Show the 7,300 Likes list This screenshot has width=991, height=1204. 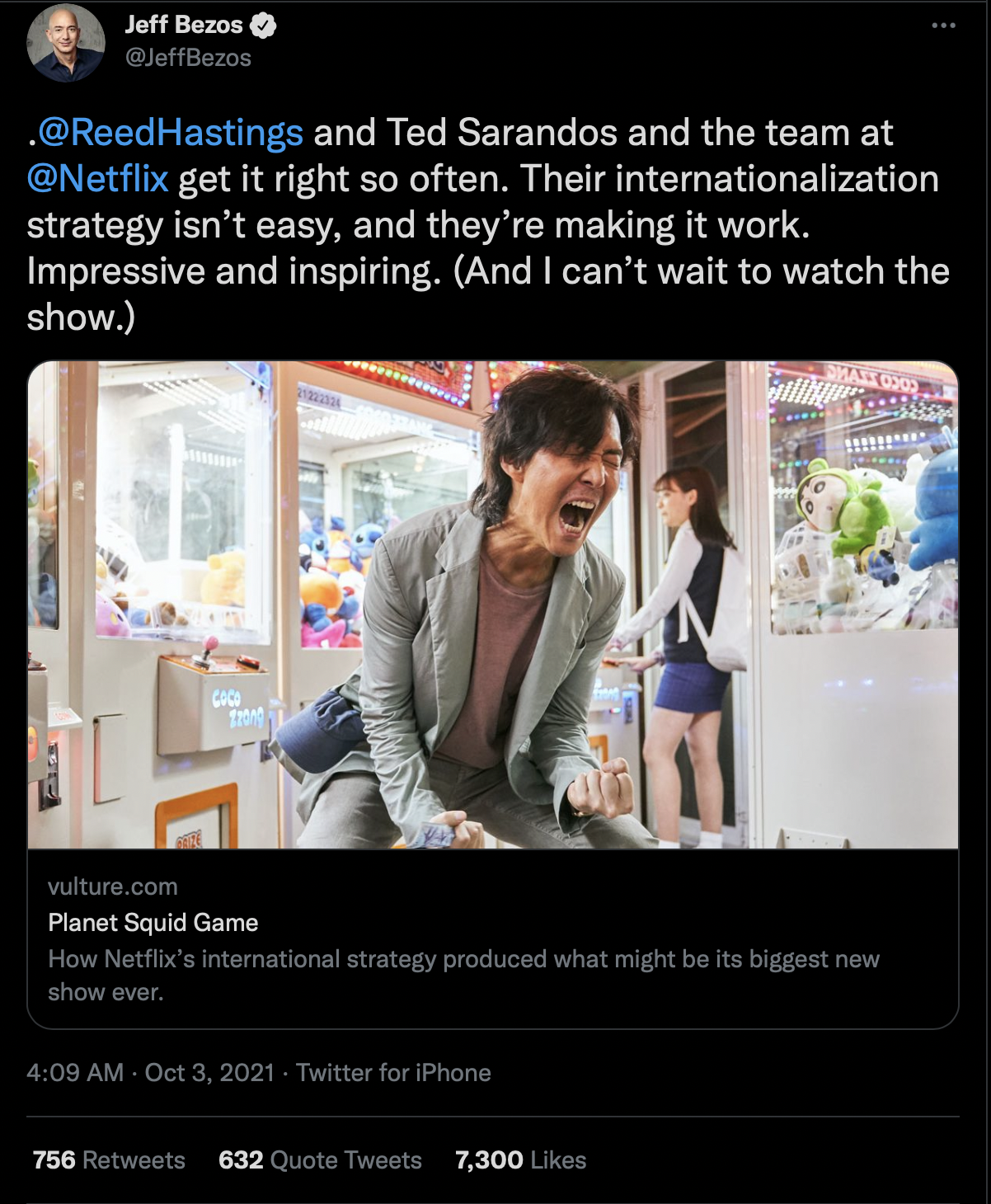point(520,1160)
